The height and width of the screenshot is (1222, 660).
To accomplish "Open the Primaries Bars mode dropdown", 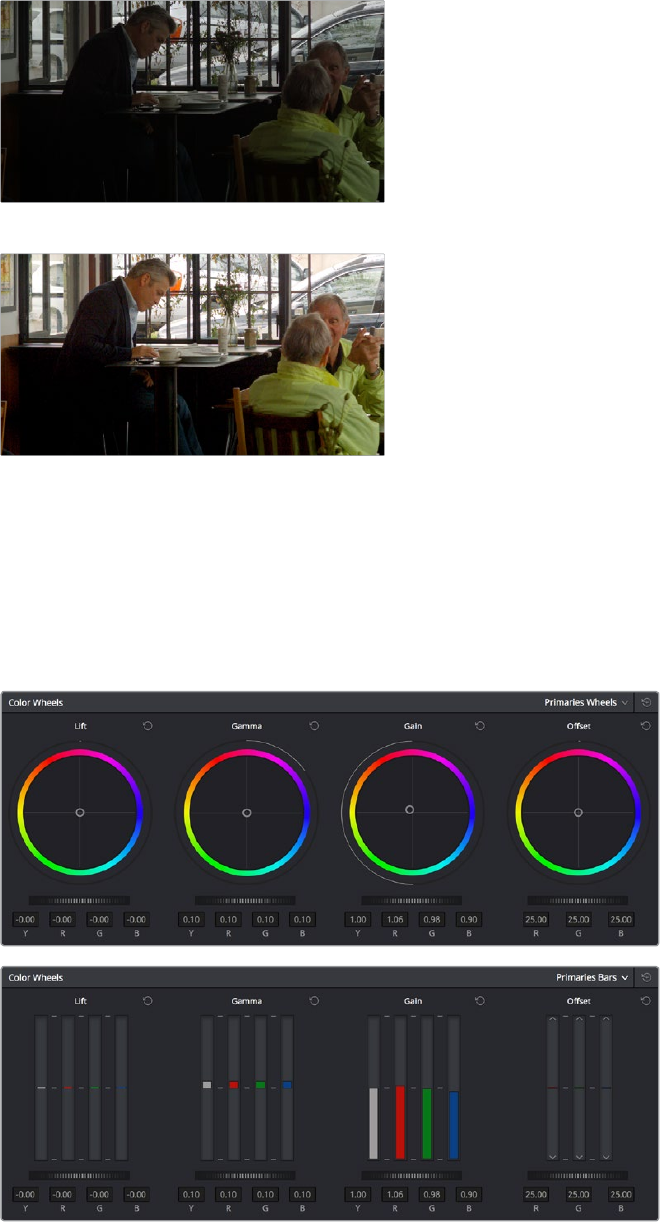I will tap(592, 977).
